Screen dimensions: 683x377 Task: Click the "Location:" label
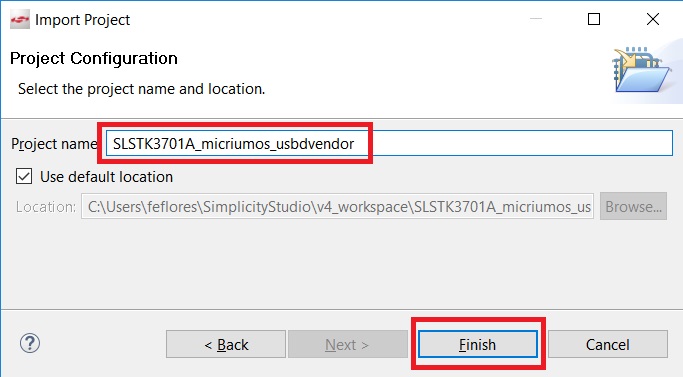click(46, 207)
